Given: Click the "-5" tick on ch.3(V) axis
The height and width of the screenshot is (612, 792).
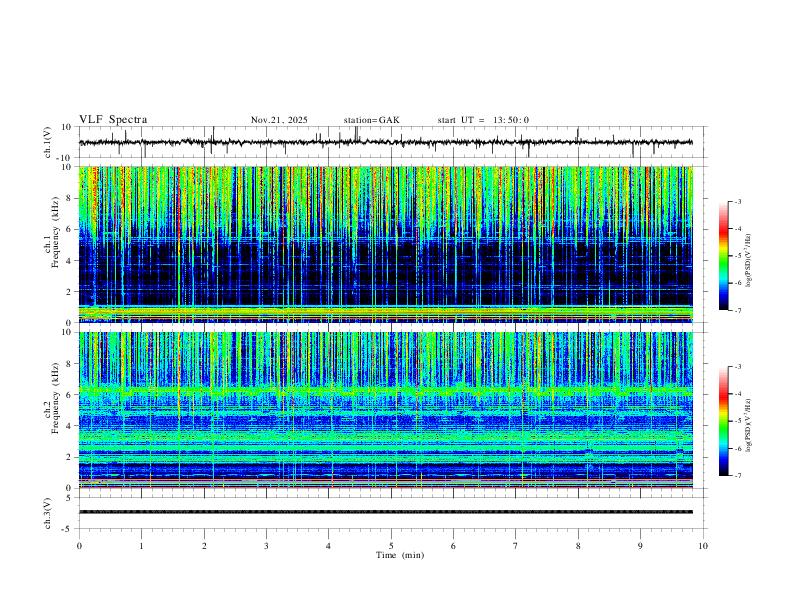Looking at the screenshot, I should pos(67,529).
